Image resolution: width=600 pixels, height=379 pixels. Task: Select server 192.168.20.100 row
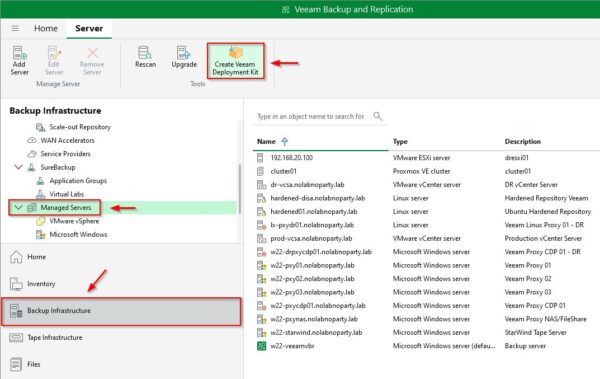[x=426, y=158]
